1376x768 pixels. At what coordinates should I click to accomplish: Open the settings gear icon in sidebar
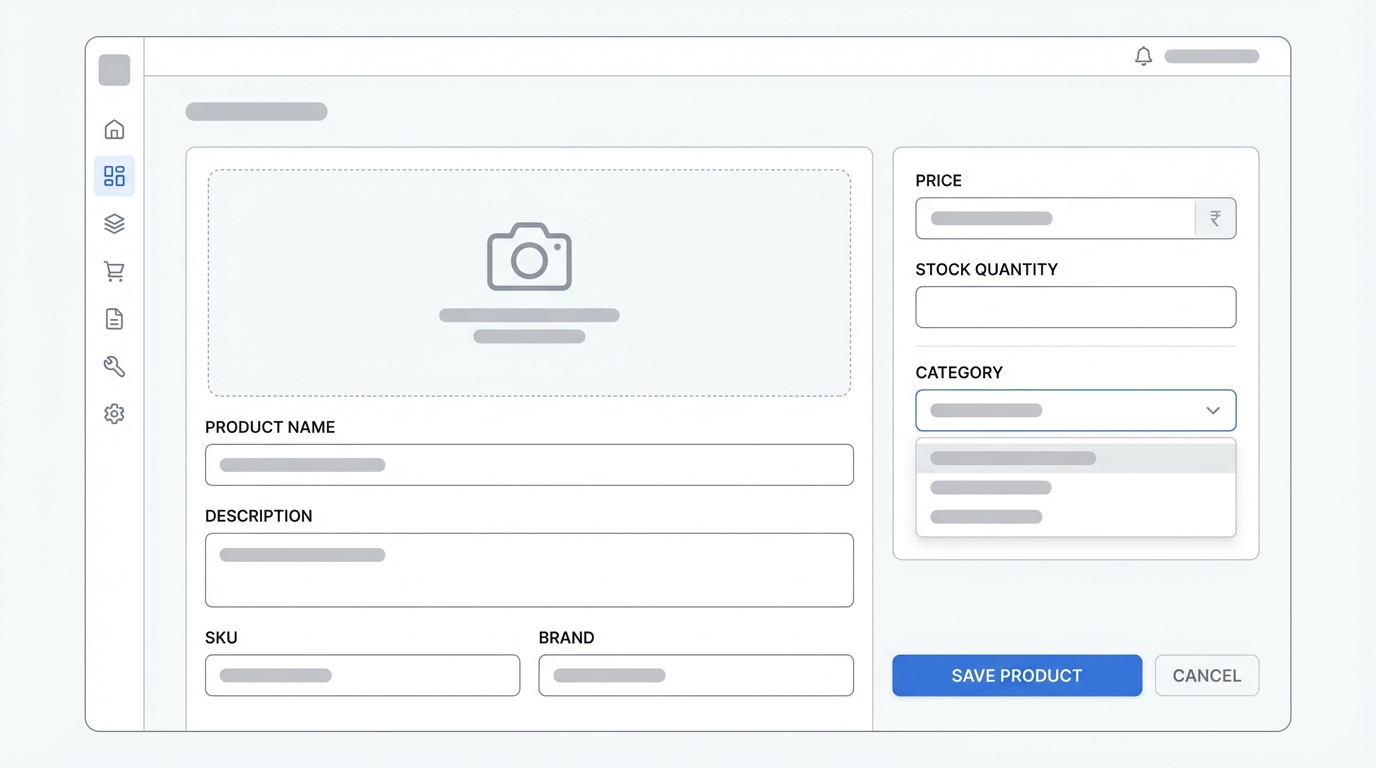[114, 414]
